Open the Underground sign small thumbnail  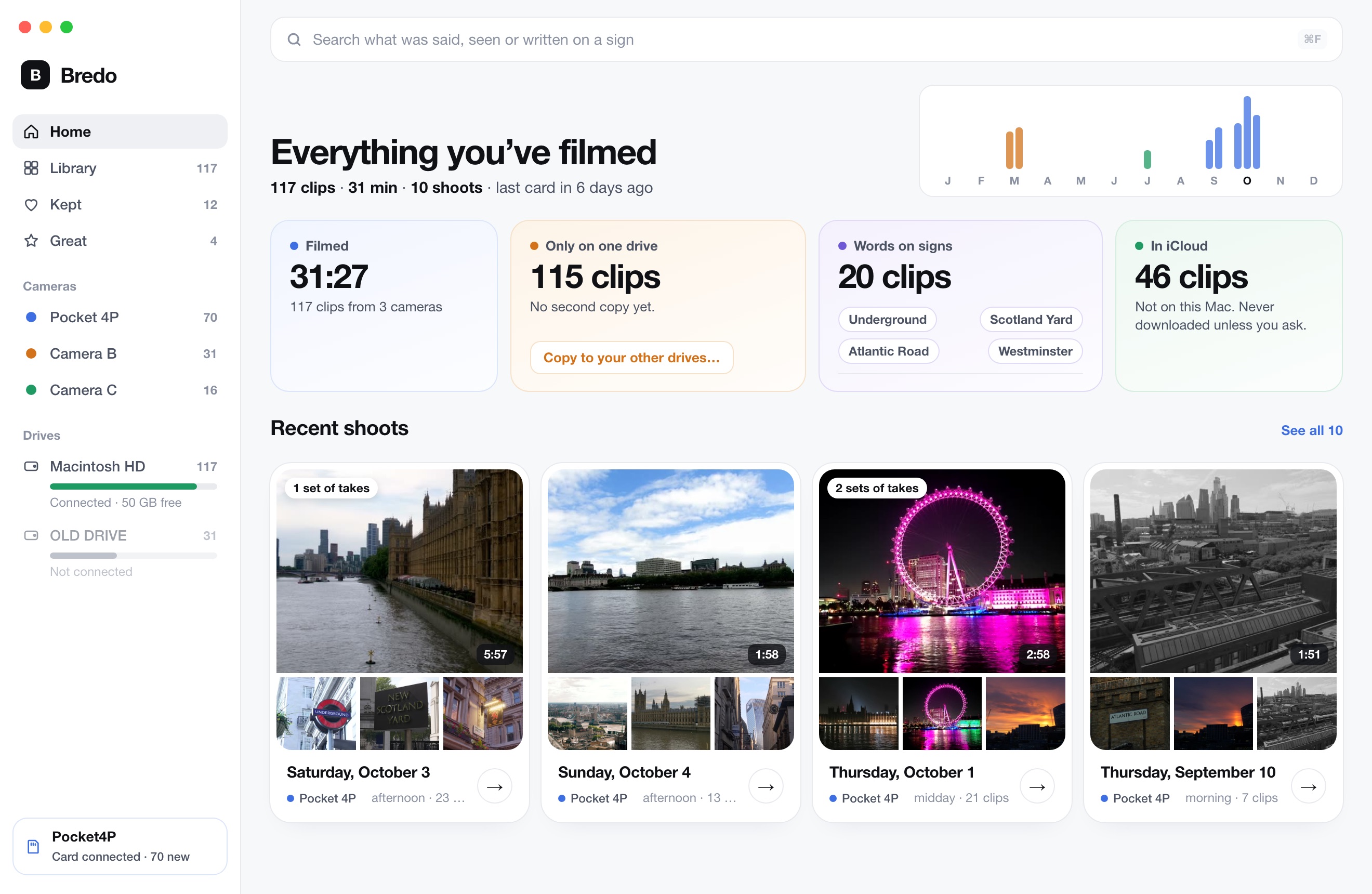pyautogui.click(x=316, y=714)
